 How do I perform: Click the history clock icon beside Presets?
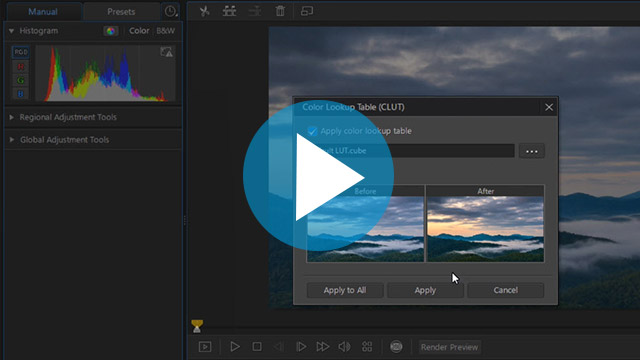170,11
